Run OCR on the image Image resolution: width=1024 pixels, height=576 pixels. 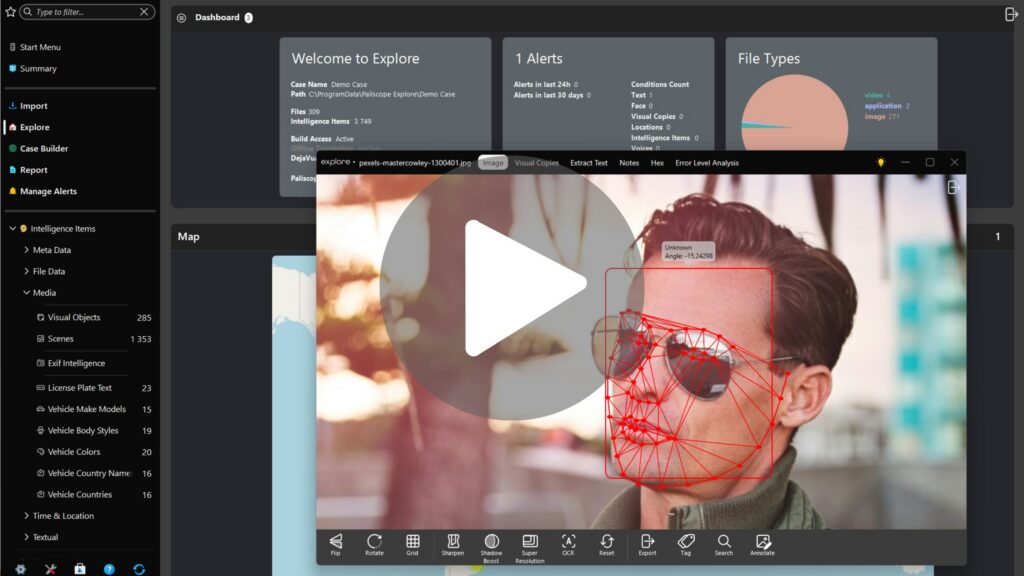pos(568,543)
